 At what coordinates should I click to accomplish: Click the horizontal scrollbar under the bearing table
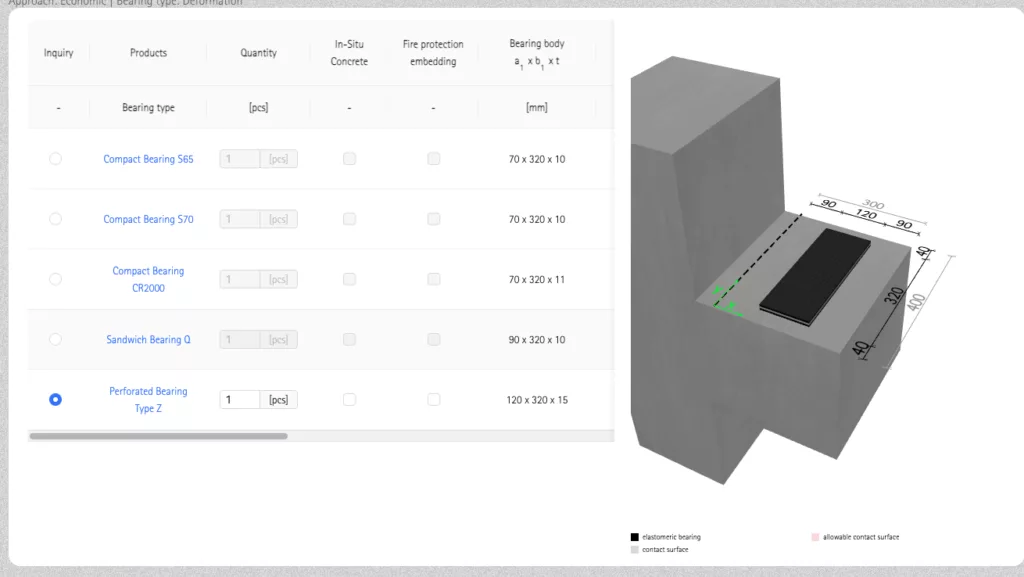158,436
